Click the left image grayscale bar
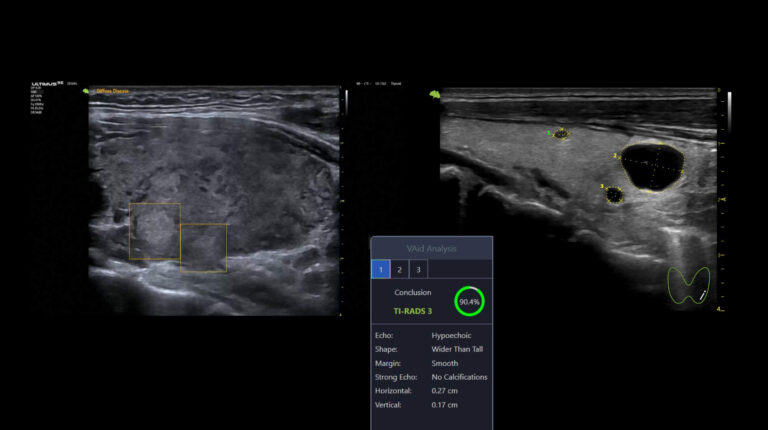This screenshot has height=430, width=768. coord(347,102)
